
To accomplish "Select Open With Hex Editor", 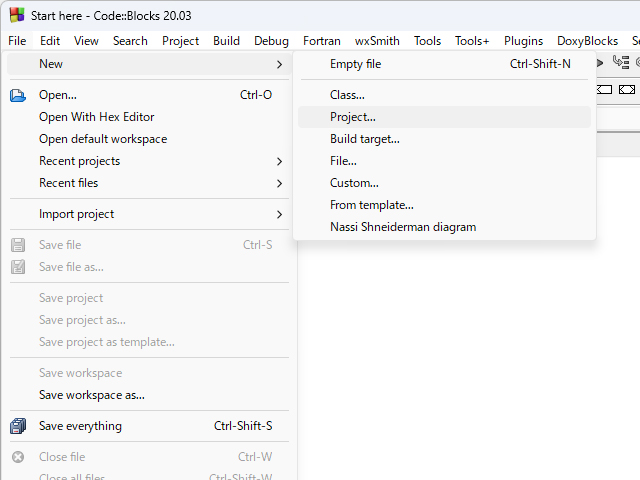I will tap(149, 117).
